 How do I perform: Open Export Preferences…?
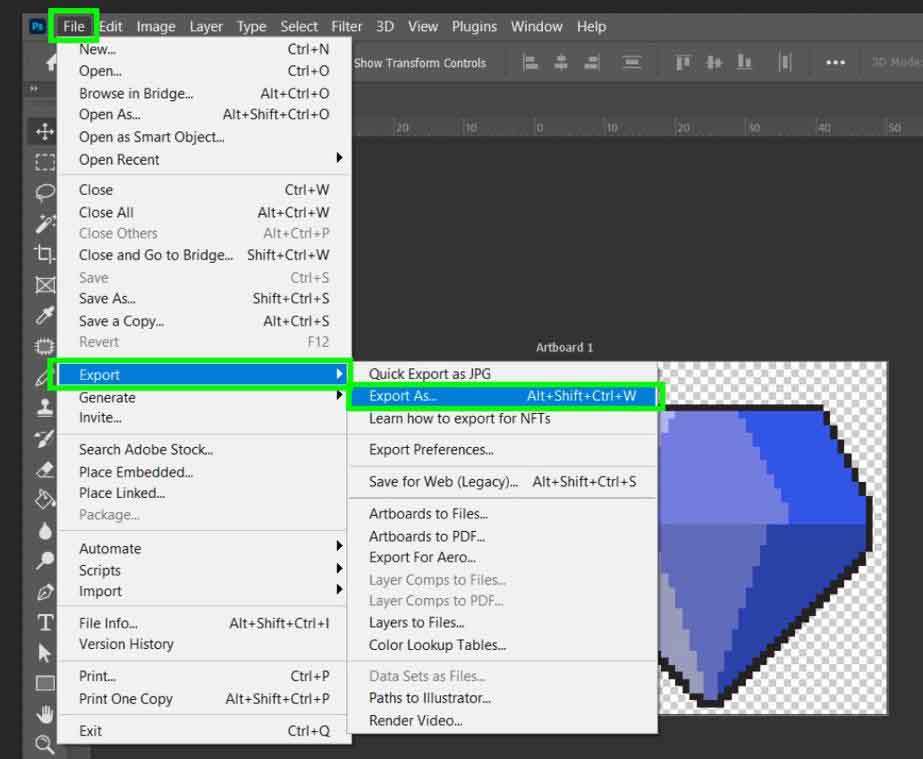503,450
